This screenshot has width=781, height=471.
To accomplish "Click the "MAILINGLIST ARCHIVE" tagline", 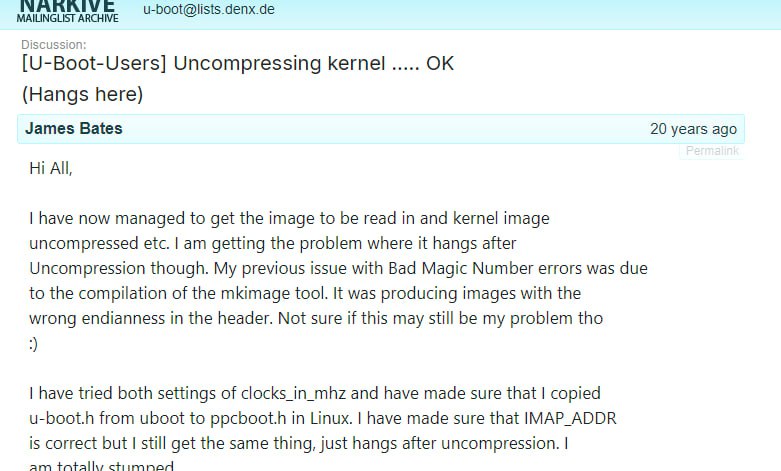I will pos(67,19).
